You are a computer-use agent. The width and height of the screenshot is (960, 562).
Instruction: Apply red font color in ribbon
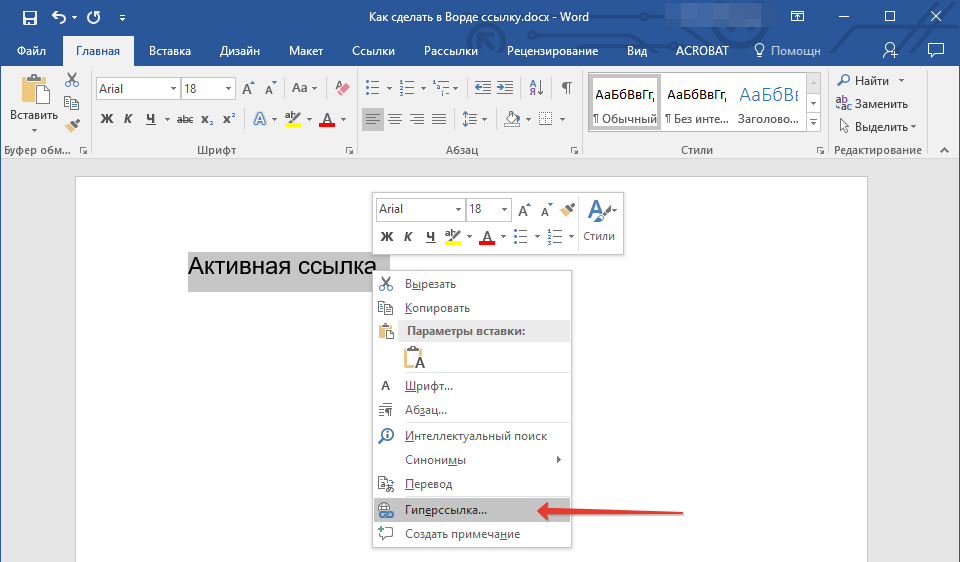coord(327,119)
